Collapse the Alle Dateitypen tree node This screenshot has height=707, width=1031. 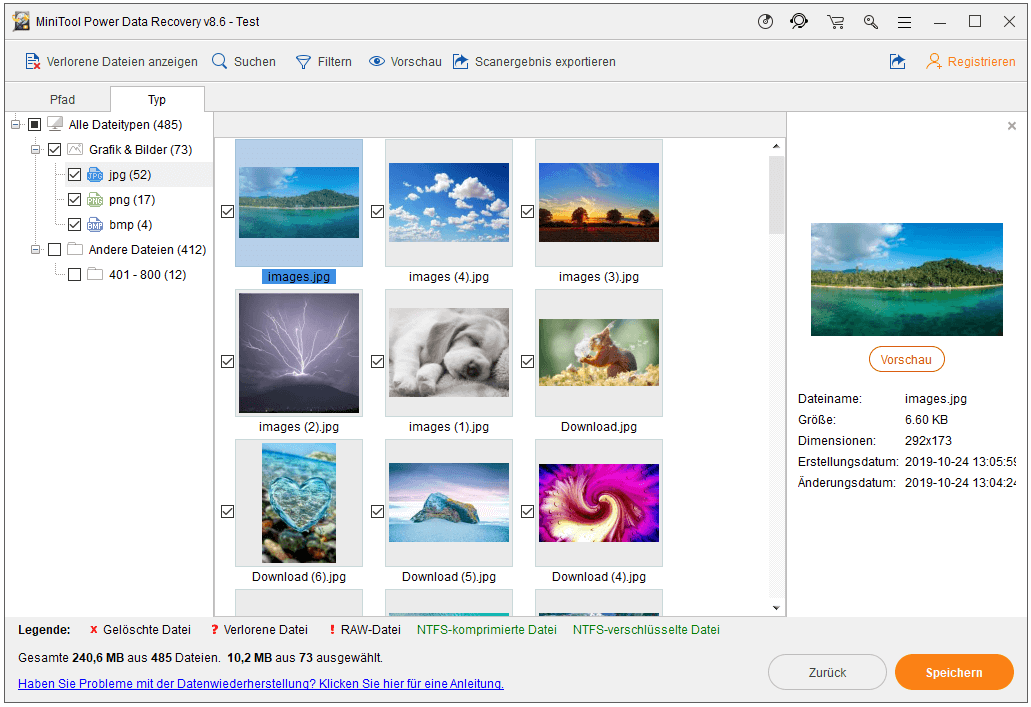[x=16, y=124]
